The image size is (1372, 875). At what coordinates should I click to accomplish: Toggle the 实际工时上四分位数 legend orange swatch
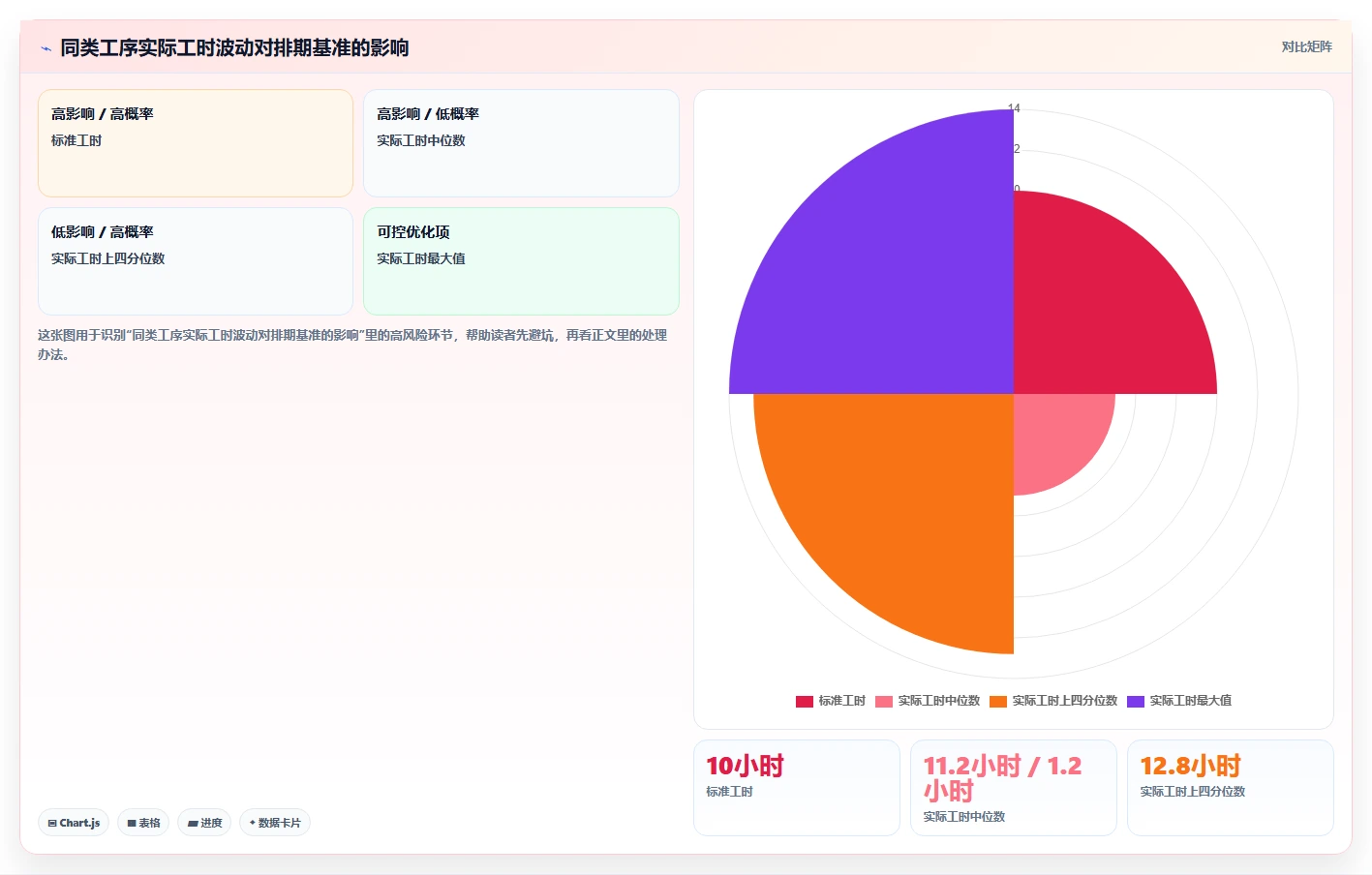pyautogui.click(x=997, y=701)
